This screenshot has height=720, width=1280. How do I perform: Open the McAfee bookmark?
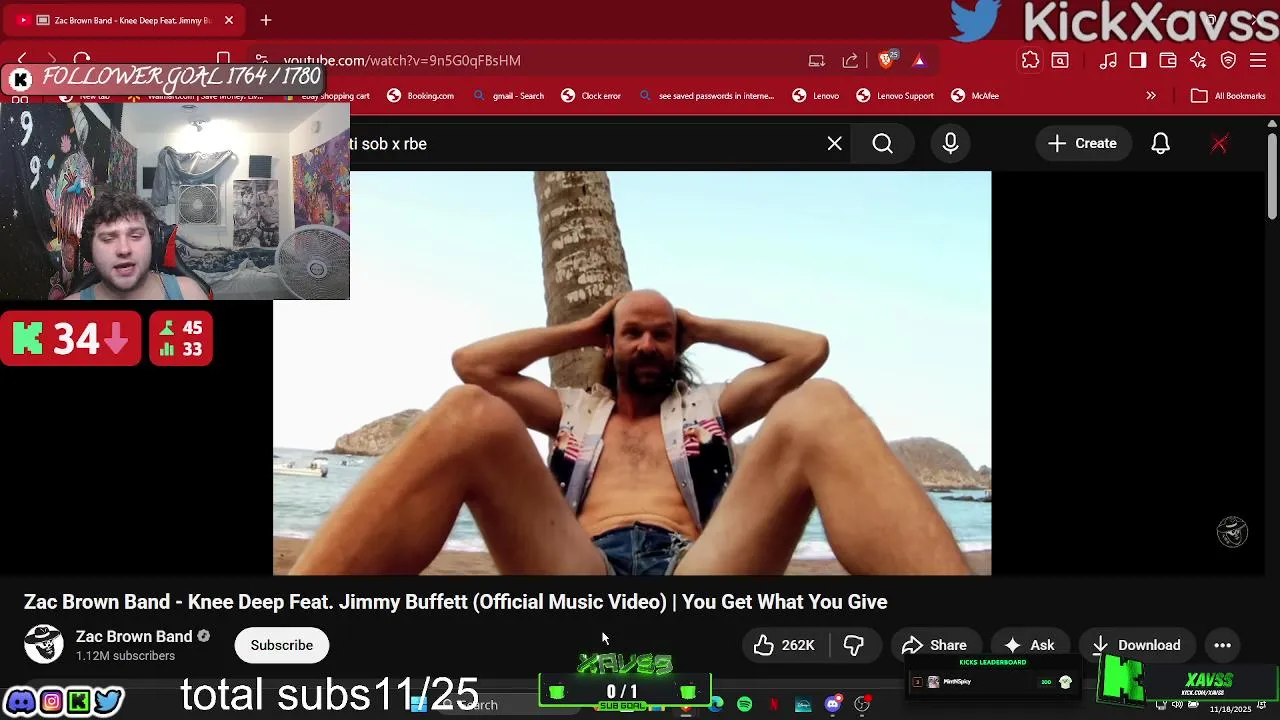point(975,96)
